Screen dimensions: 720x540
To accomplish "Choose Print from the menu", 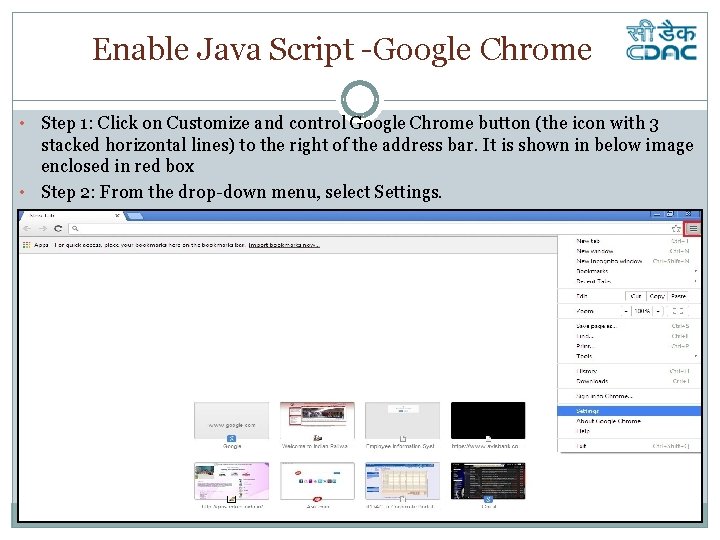I will 629,346.
